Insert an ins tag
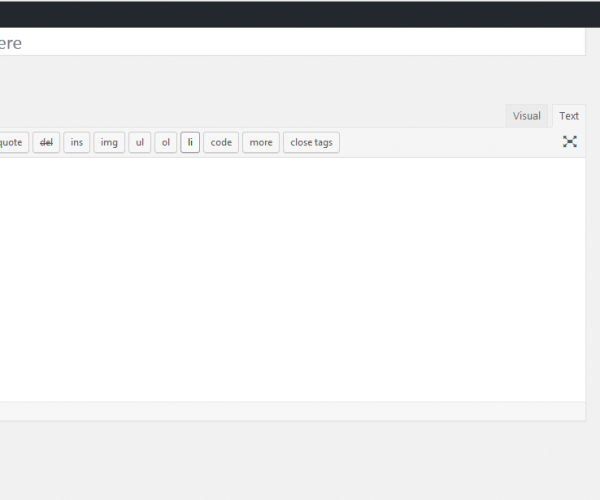This screenshot has width=600, height=500. coord(77,142)
